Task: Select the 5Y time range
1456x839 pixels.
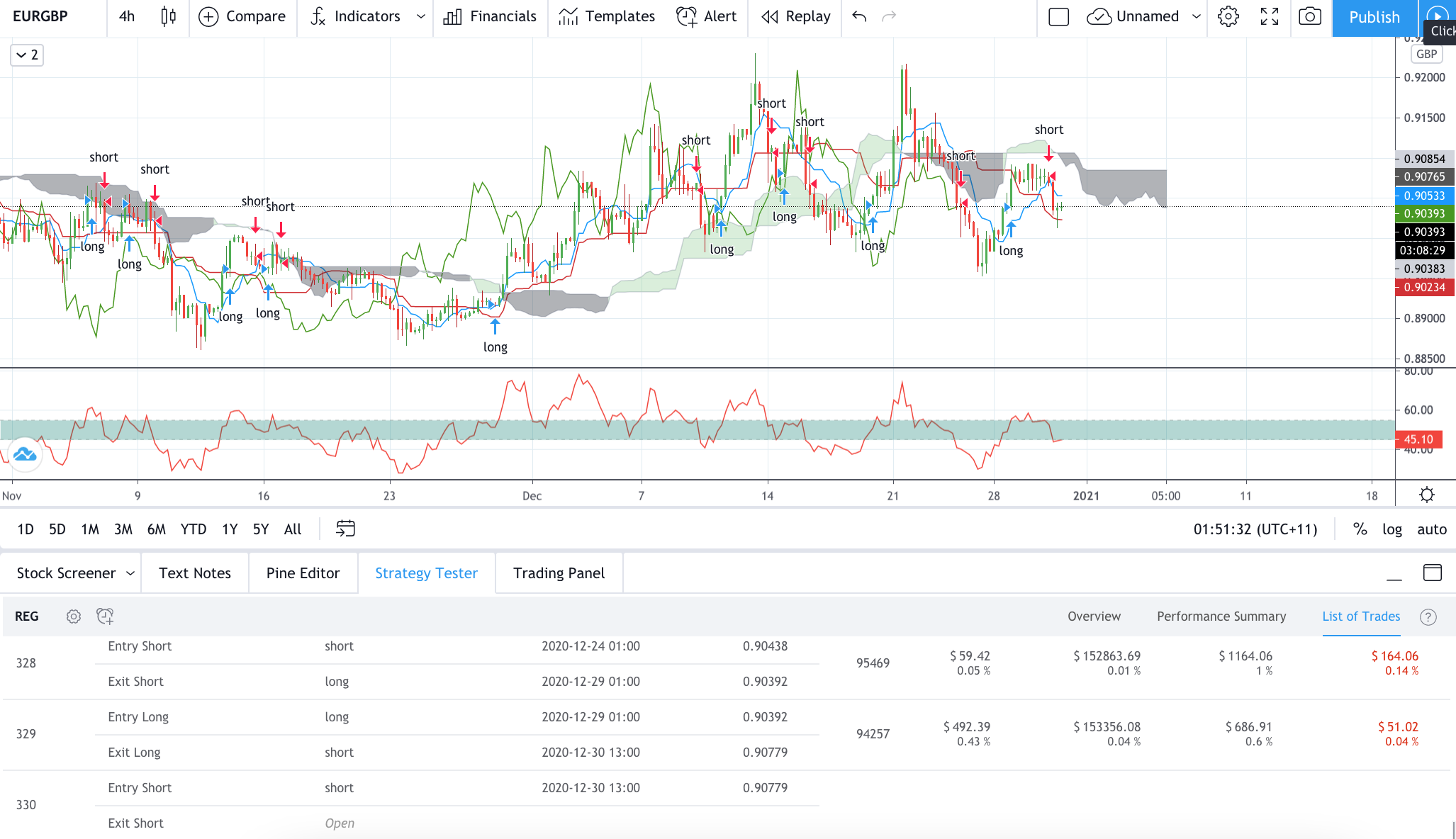Action: pos(261,529)
